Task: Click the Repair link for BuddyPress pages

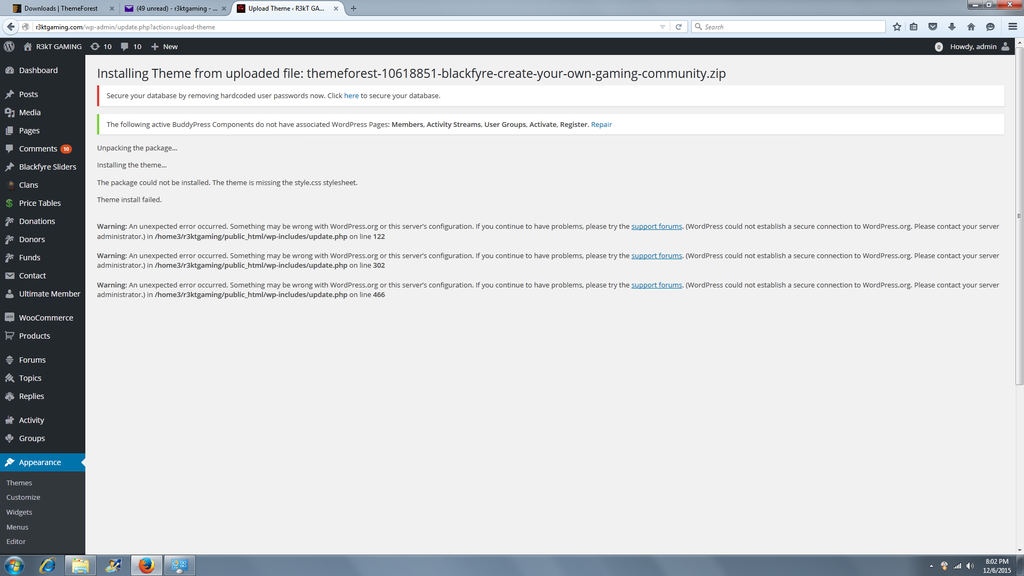Action: [x=601, y=125]
